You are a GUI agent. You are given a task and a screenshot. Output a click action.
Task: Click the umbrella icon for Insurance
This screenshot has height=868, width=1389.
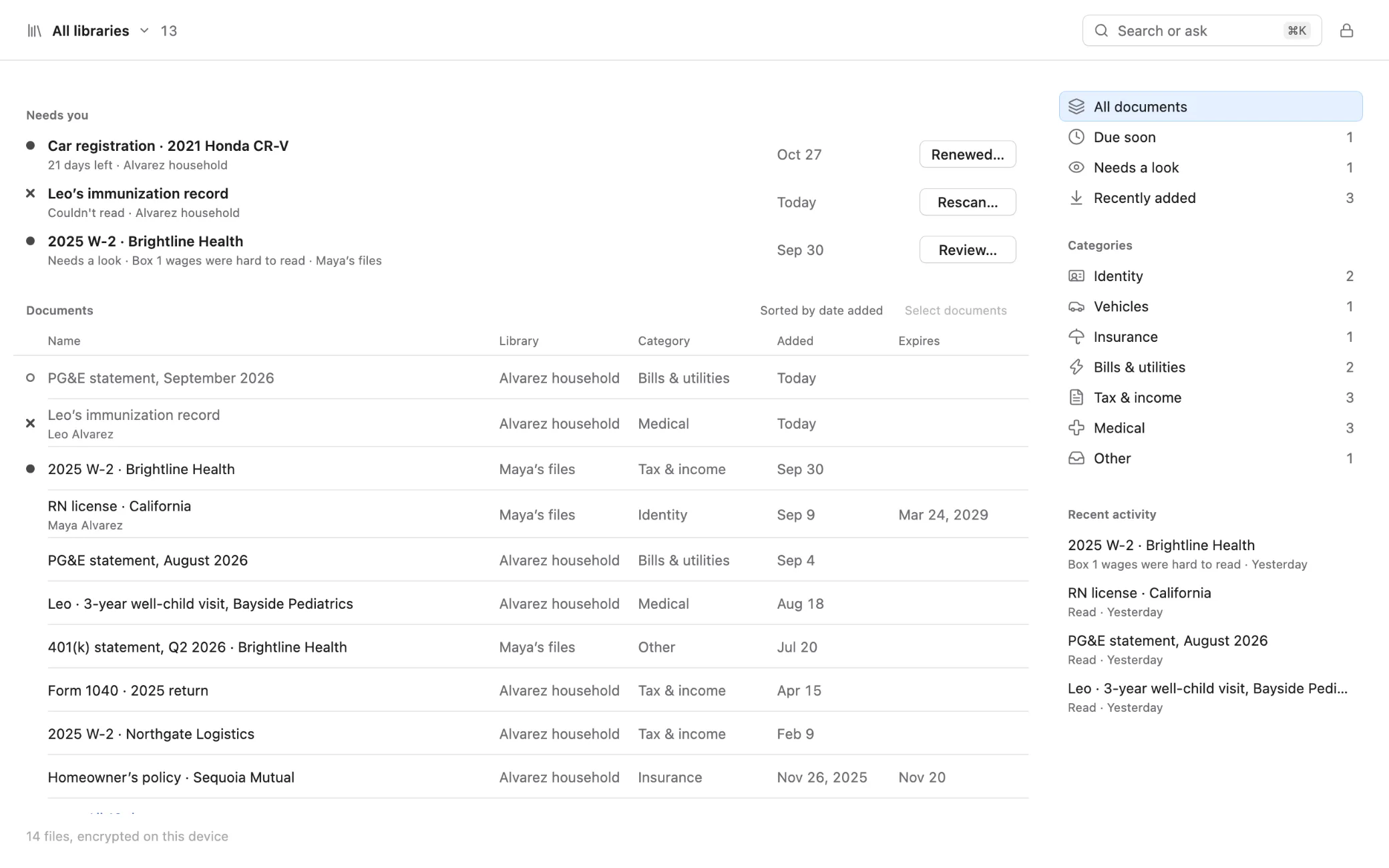(x=1076, y=337)
